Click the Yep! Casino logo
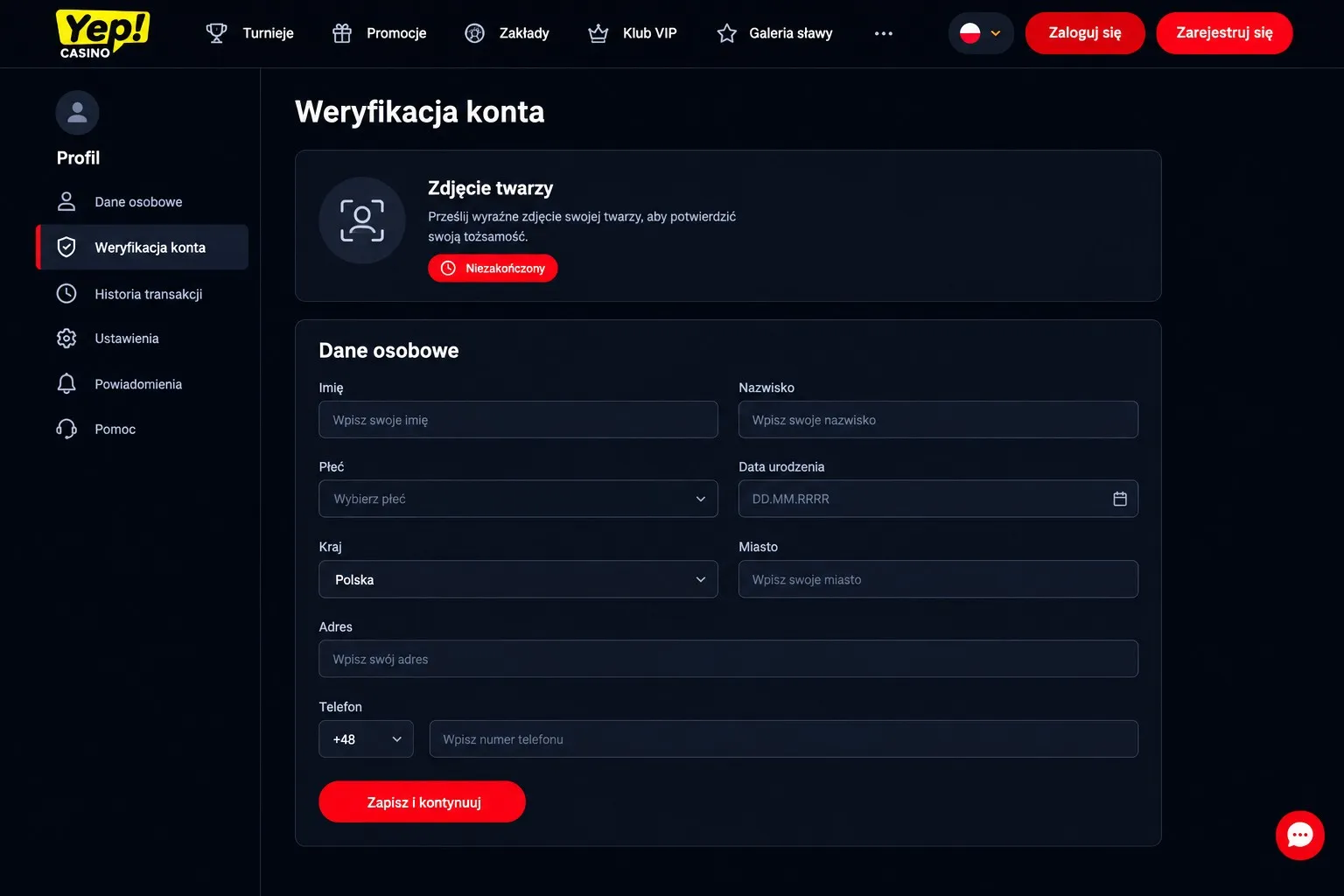1344x896 pixels. tap(102, 33)
